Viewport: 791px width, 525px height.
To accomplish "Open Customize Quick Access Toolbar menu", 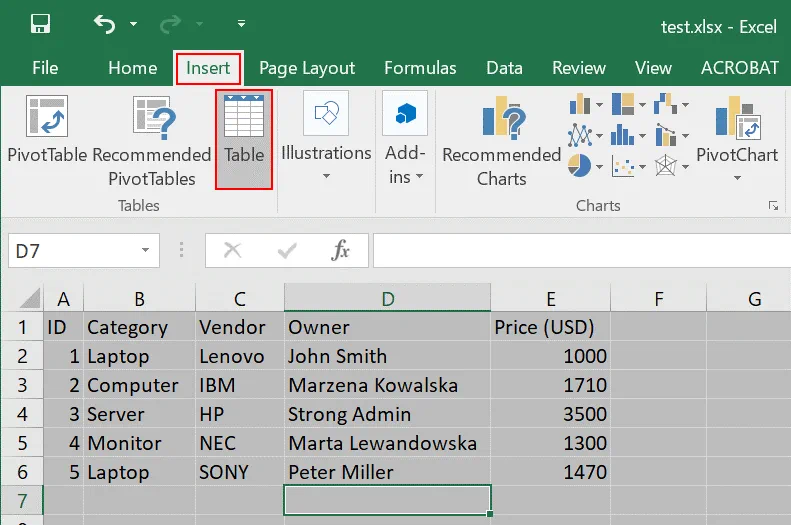I will click(x=241, y=24).
